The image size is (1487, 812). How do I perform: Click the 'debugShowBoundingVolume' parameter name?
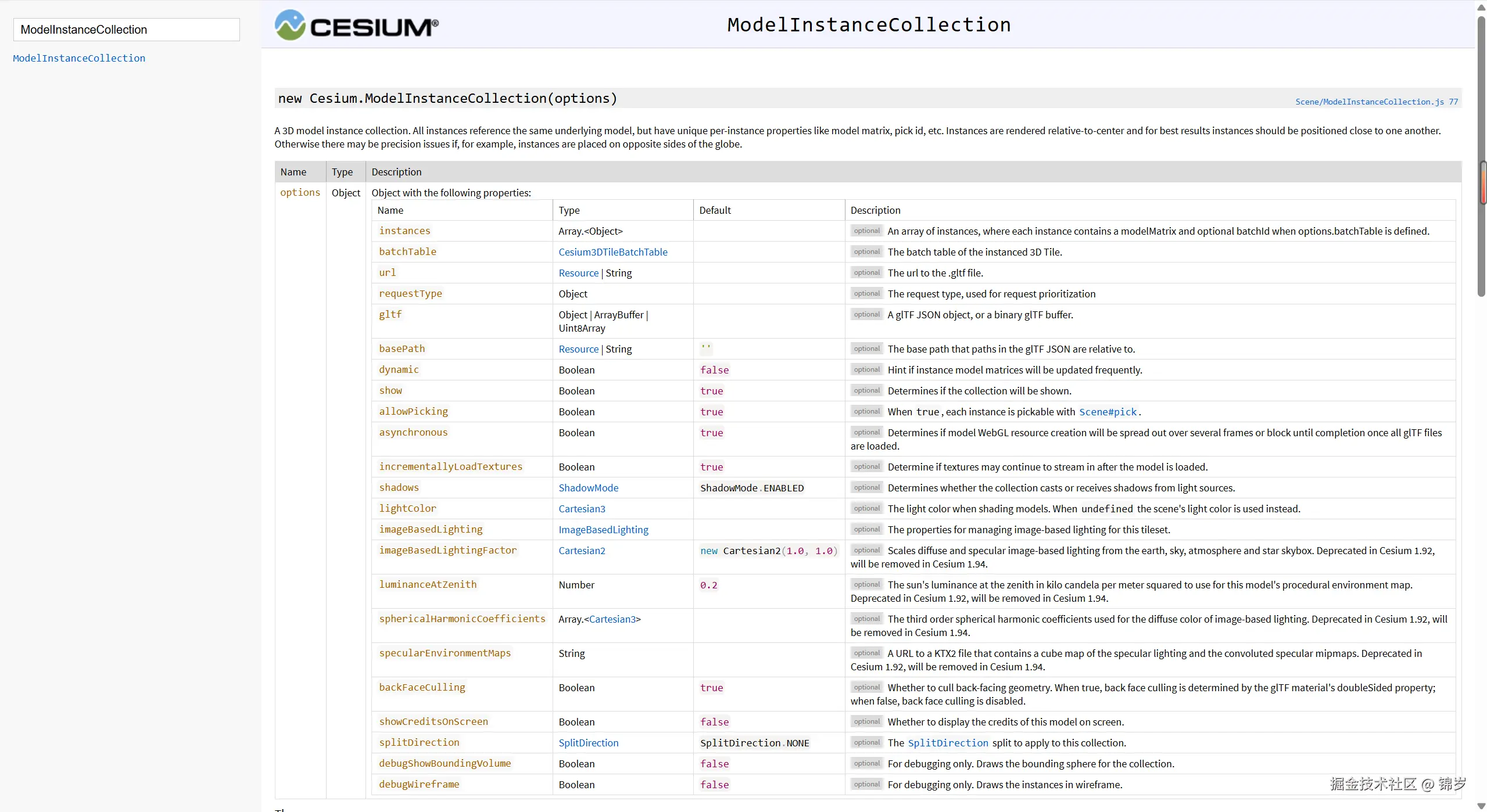point(445,763)
